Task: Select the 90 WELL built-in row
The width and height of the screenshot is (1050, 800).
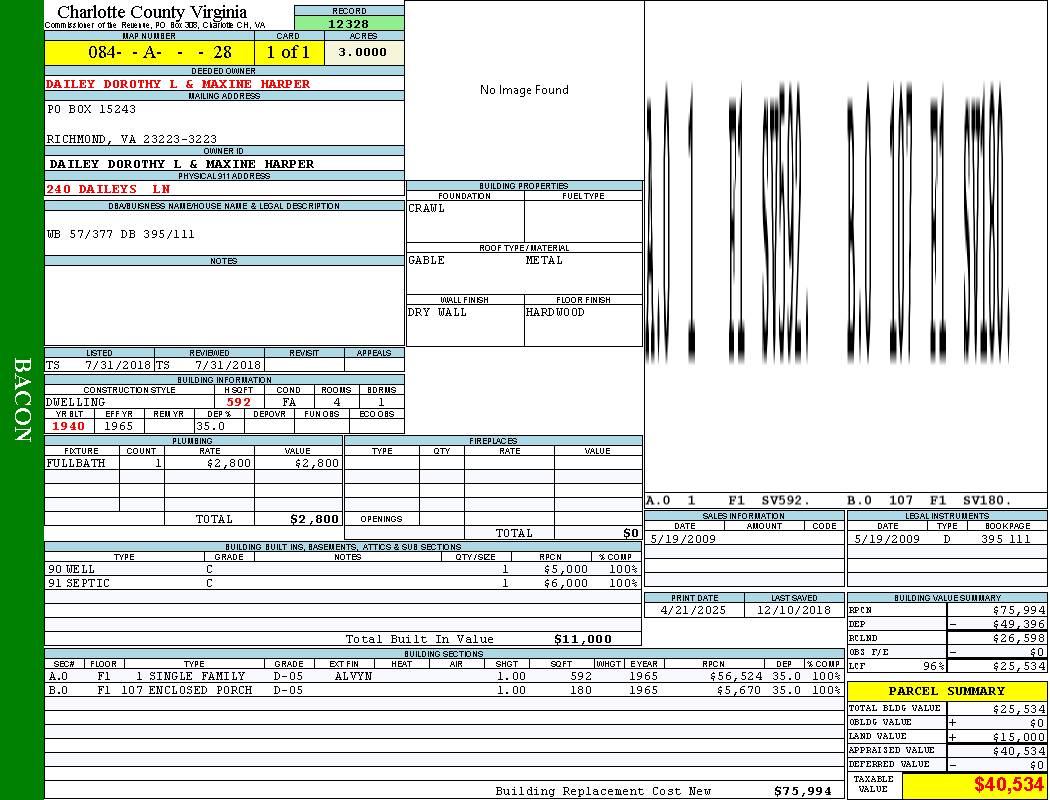Action: pyautogui.click(x=343, y=569)
